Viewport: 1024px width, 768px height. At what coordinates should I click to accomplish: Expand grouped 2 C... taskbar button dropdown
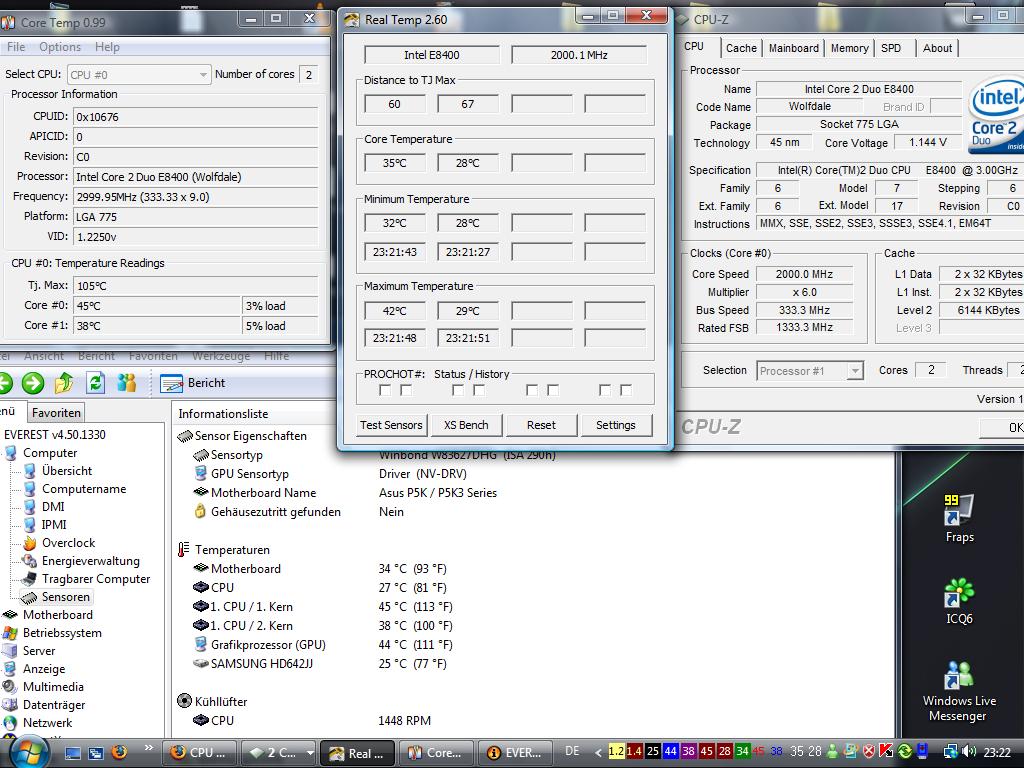(310, 753)
